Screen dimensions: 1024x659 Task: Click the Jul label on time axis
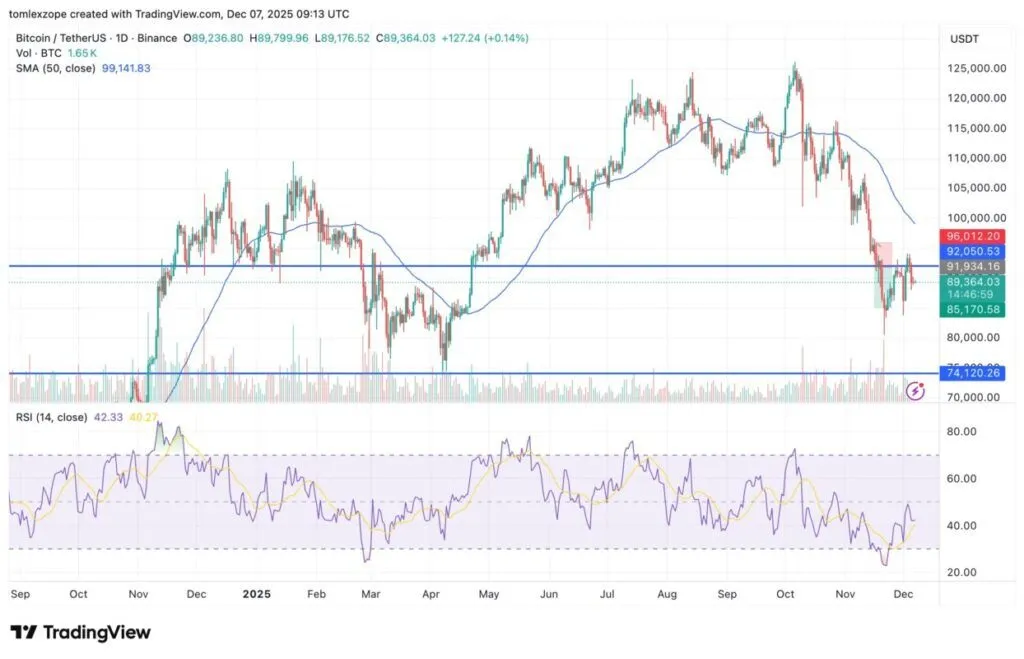coord(608,593)
